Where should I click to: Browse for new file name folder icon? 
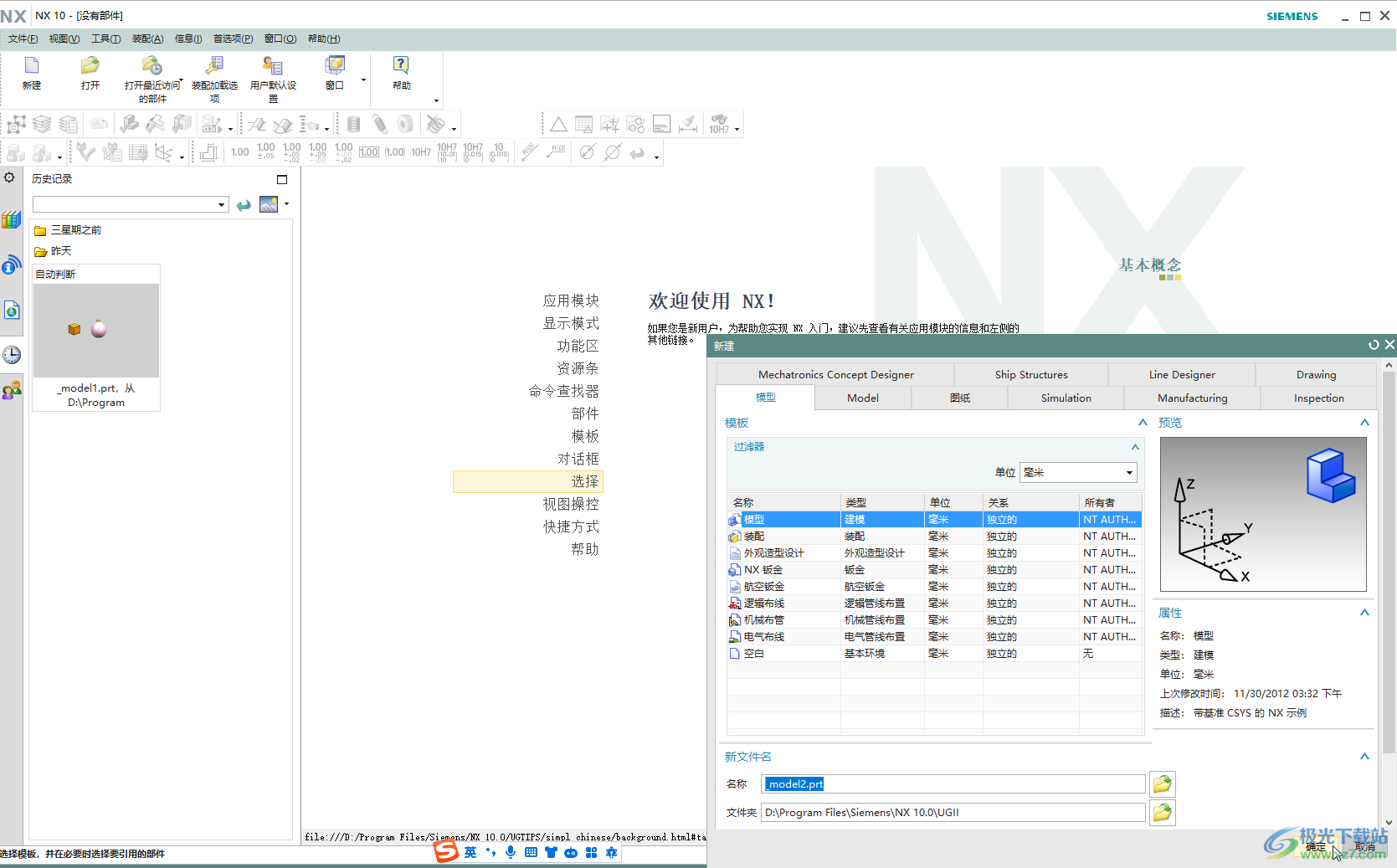[1163, 784]
